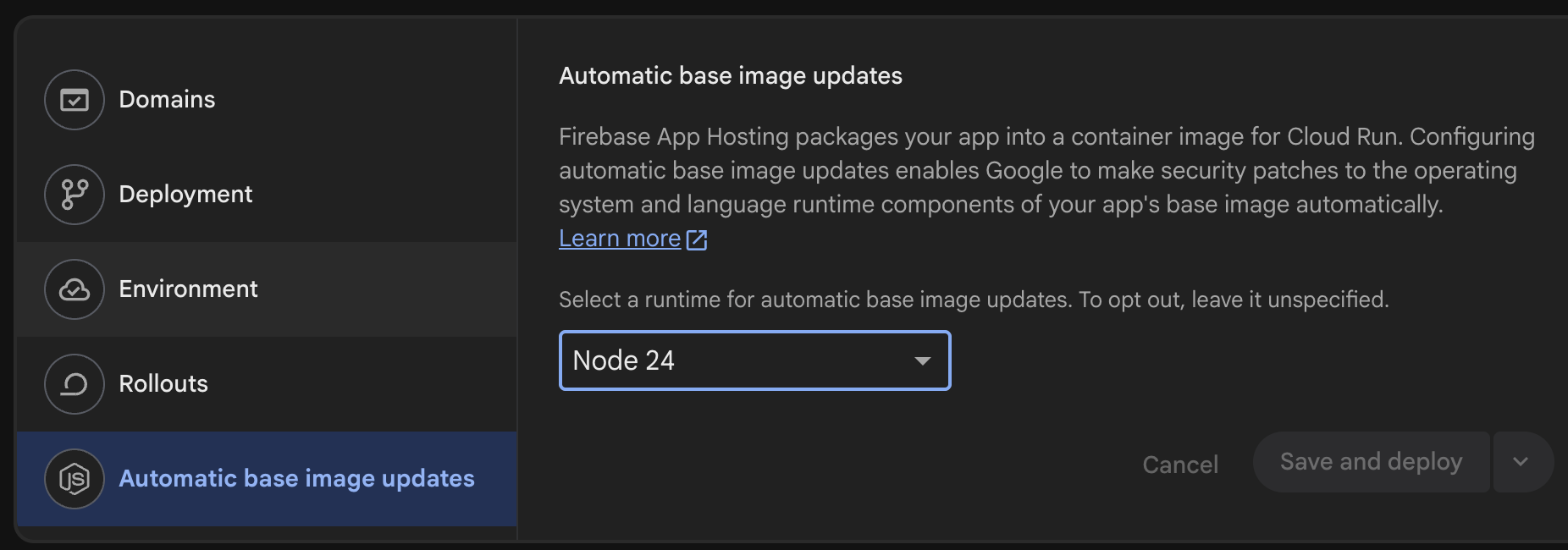Screen dimensions: 1568x550
Task: Click the Save and deploy button
Action: coord(1371,462)
